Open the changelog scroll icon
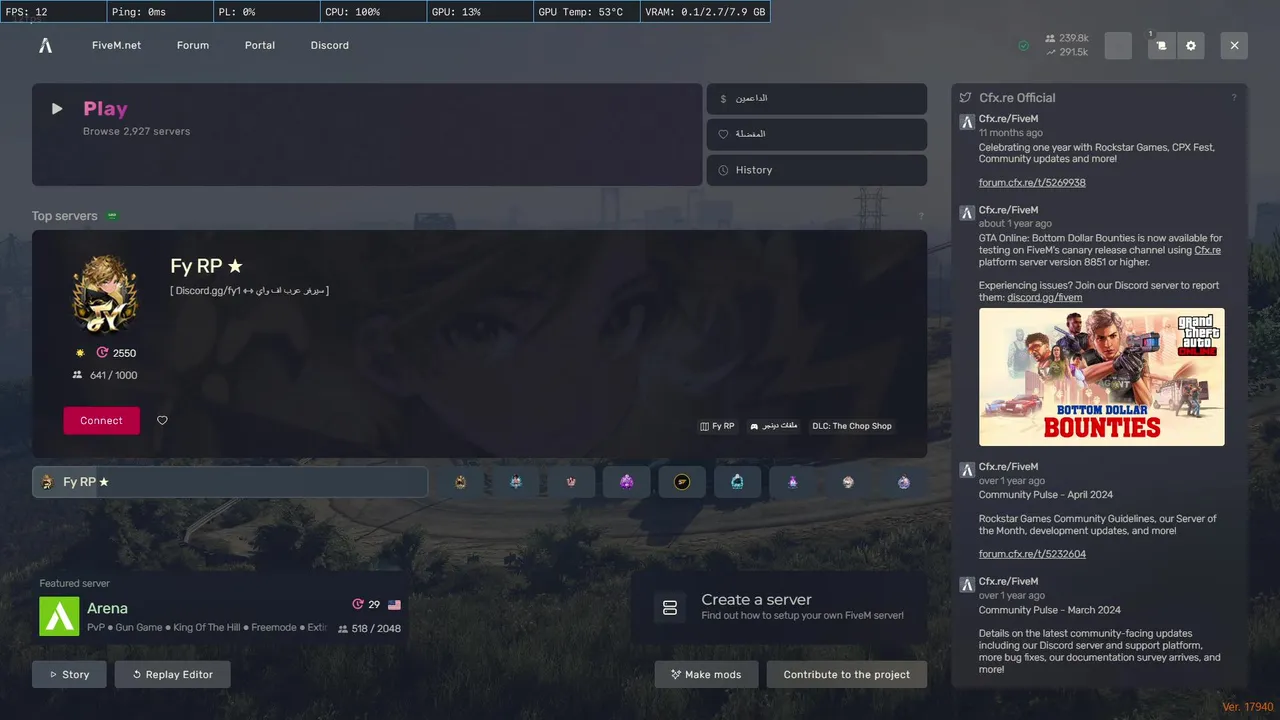 click(x=1162, y=46)
